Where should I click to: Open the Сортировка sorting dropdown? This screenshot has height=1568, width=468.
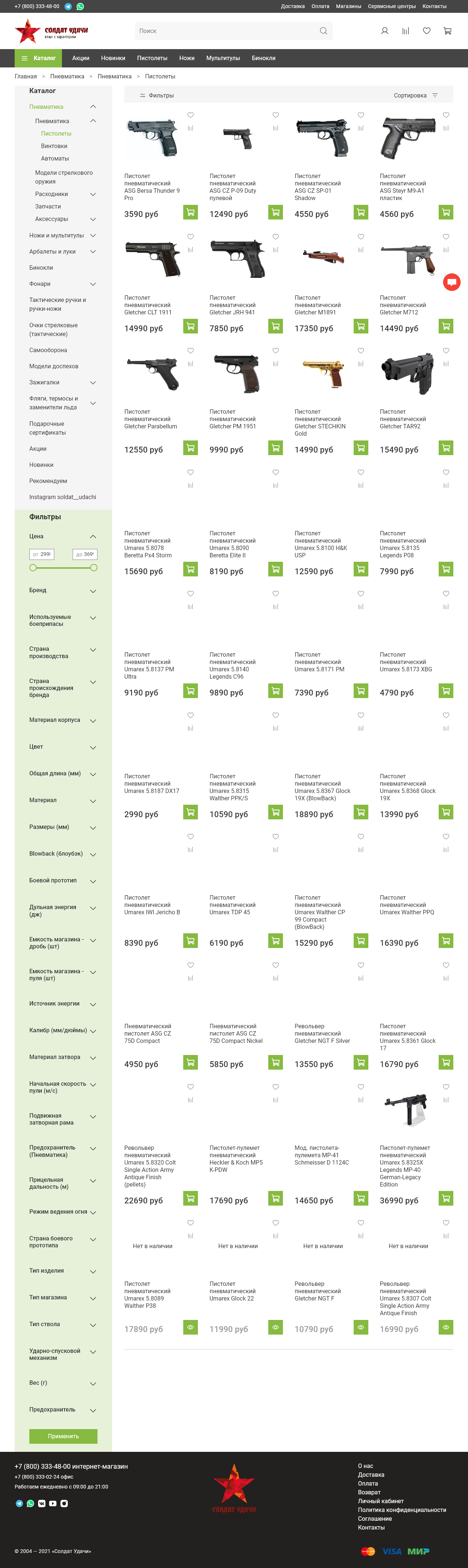click(416, 96)
